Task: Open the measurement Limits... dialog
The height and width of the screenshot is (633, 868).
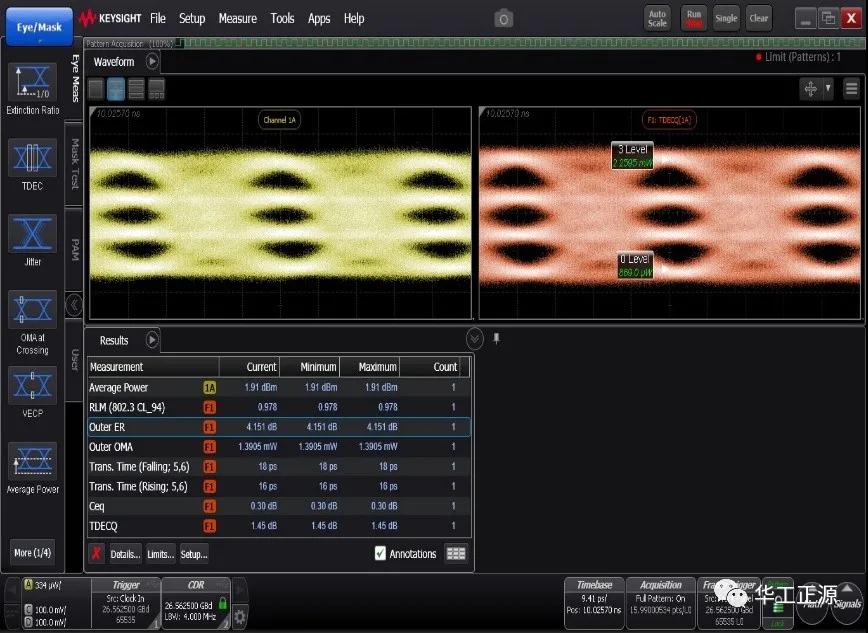Action: tap(159, 553)
